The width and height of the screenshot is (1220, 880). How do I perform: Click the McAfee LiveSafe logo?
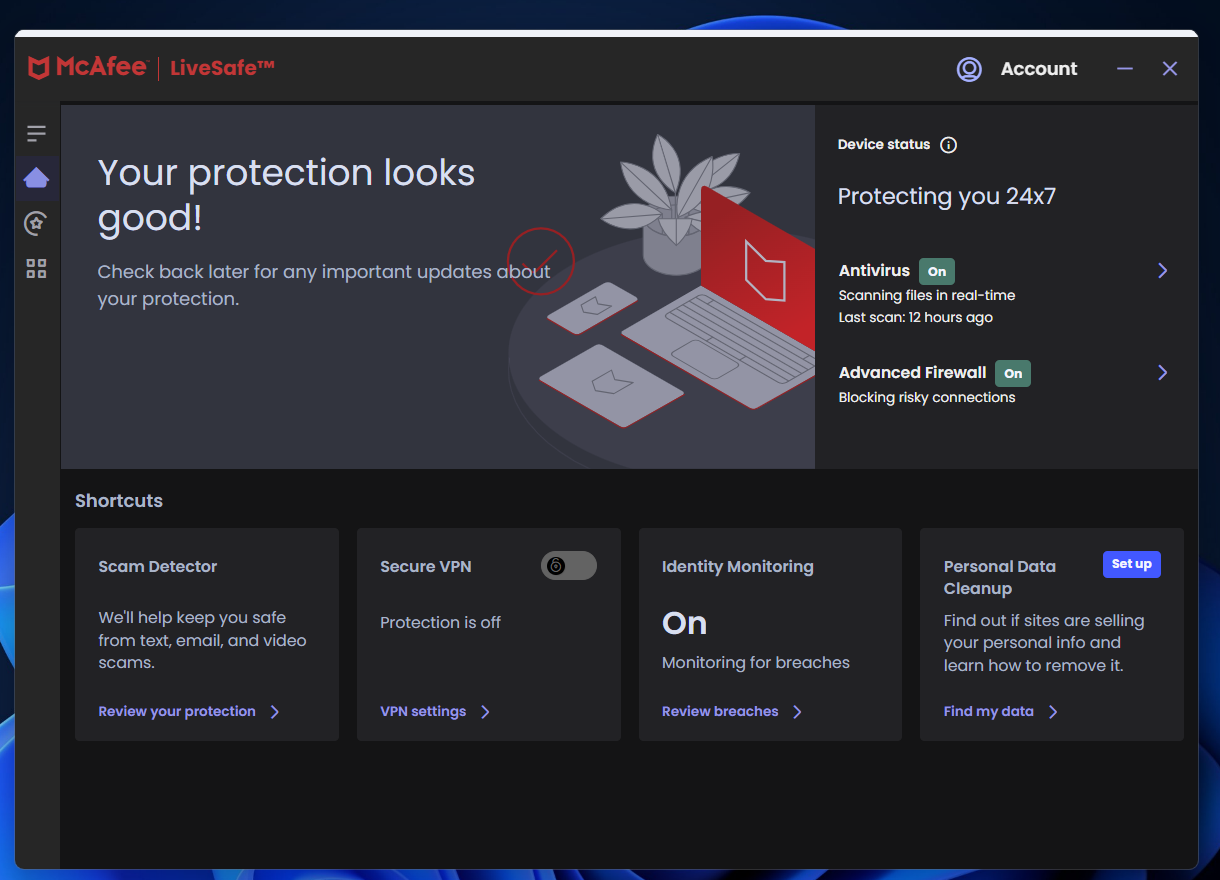click(151, 68)
